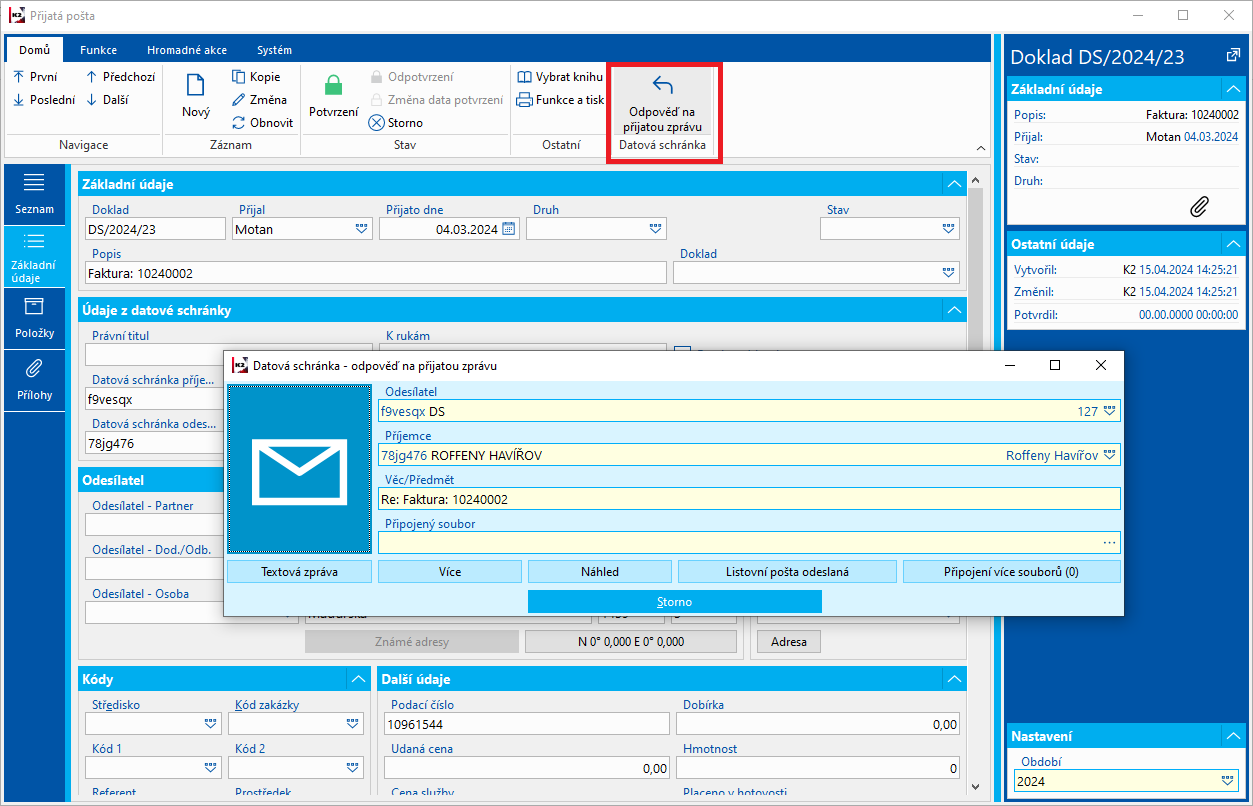
Task: Cancel the document with Storno in ribbon
Action: (395, 122)
